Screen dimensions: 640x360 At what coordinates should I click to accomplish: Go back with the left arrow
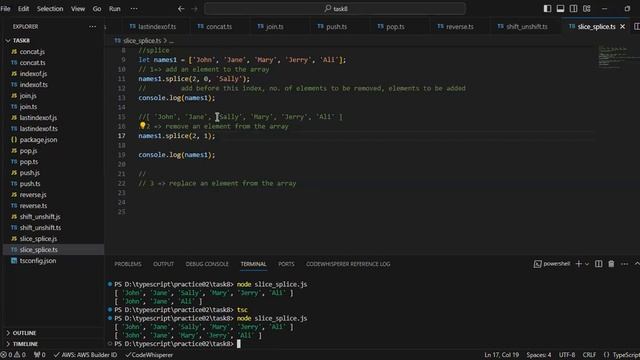[x=181, y=9]
